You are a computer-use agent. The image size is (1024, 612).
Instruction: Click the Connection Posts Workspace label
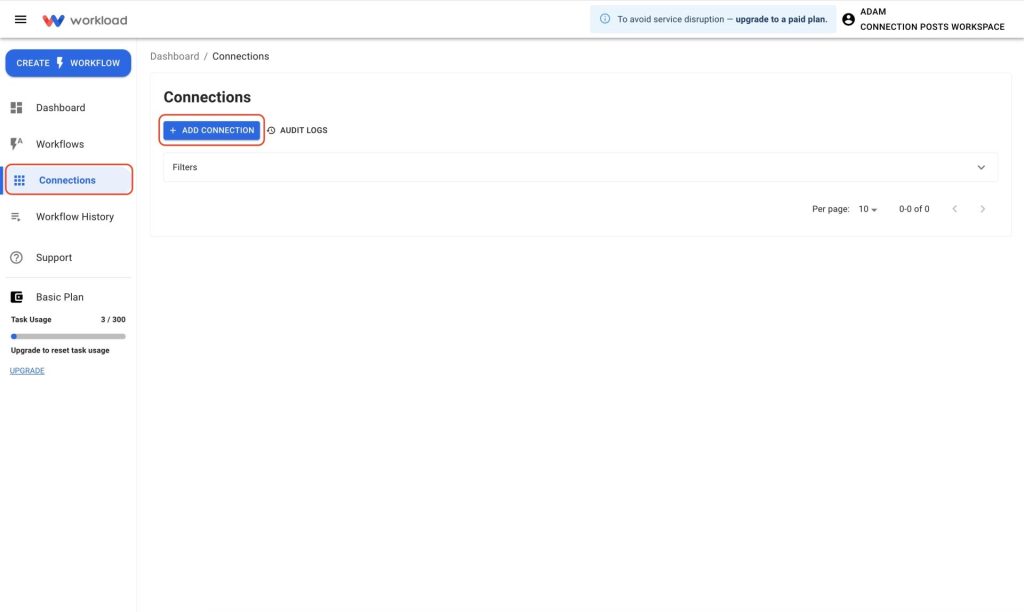[x=932, y=27]
